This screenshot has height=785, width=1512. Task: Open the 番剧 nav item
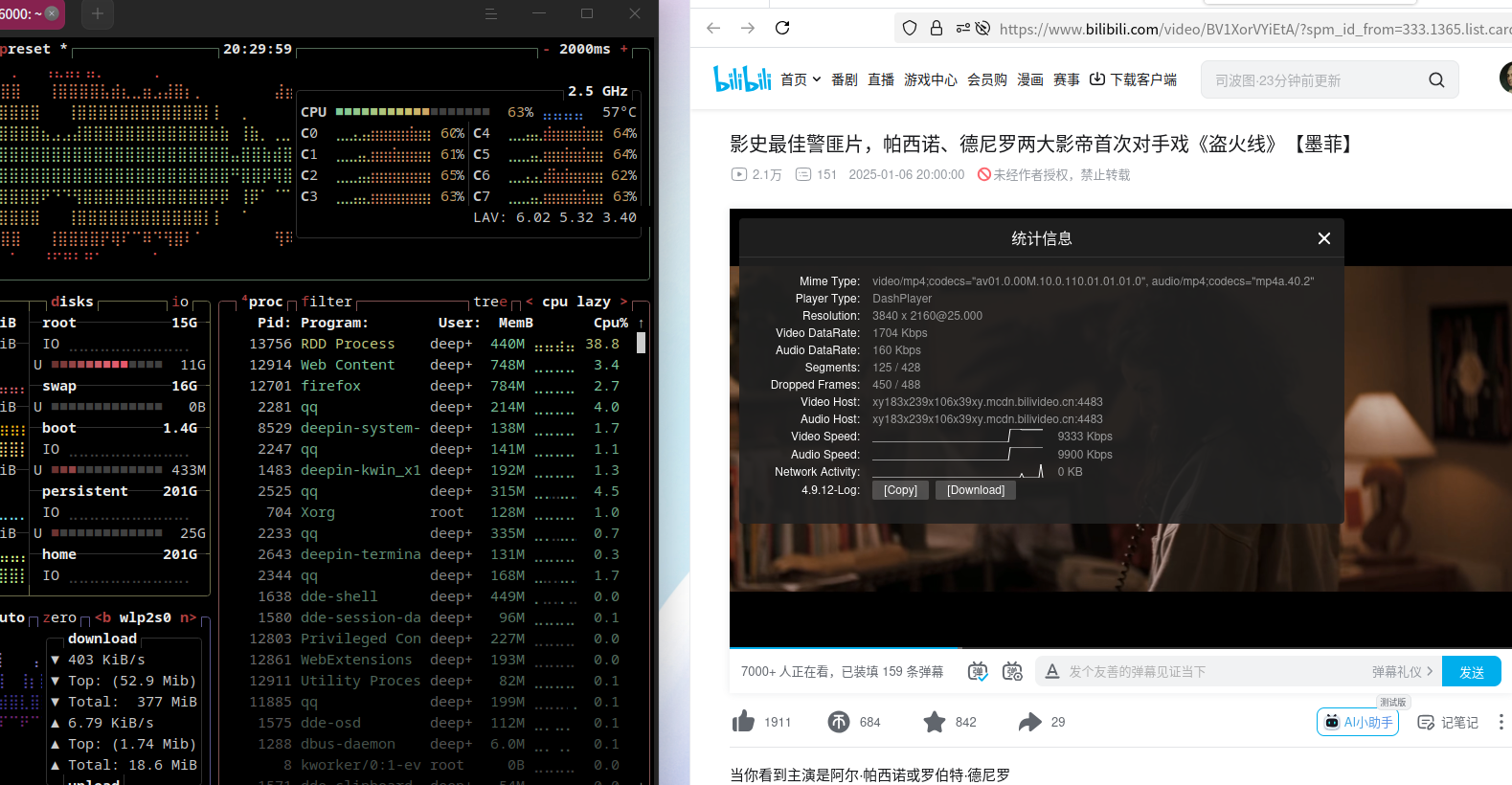click(x=845, y=79)
